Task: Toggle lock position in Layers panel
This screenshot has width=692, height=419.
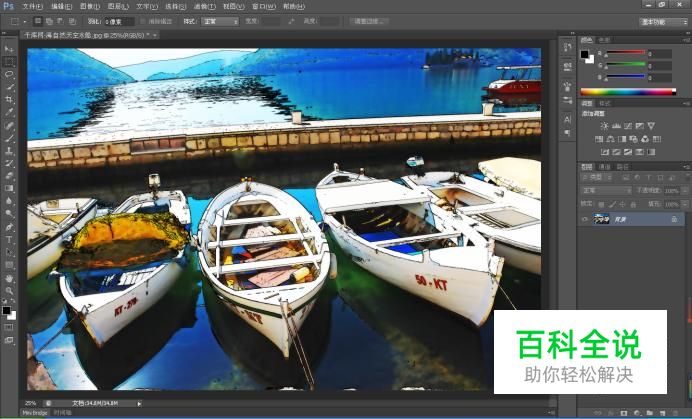Action: [x=623, y=204]
